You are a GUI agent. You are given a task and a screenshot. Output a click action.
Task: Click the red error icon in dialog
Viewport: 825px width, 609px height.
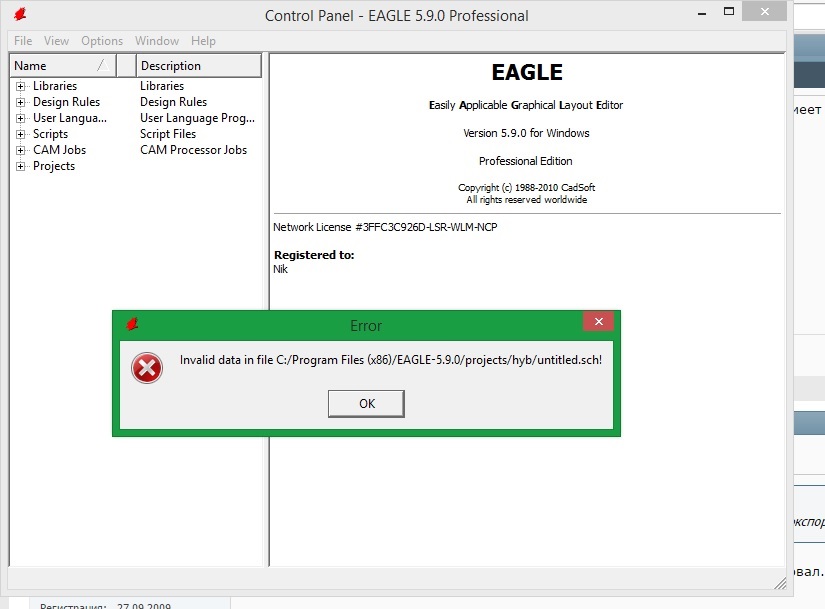[x=147, y=368]
